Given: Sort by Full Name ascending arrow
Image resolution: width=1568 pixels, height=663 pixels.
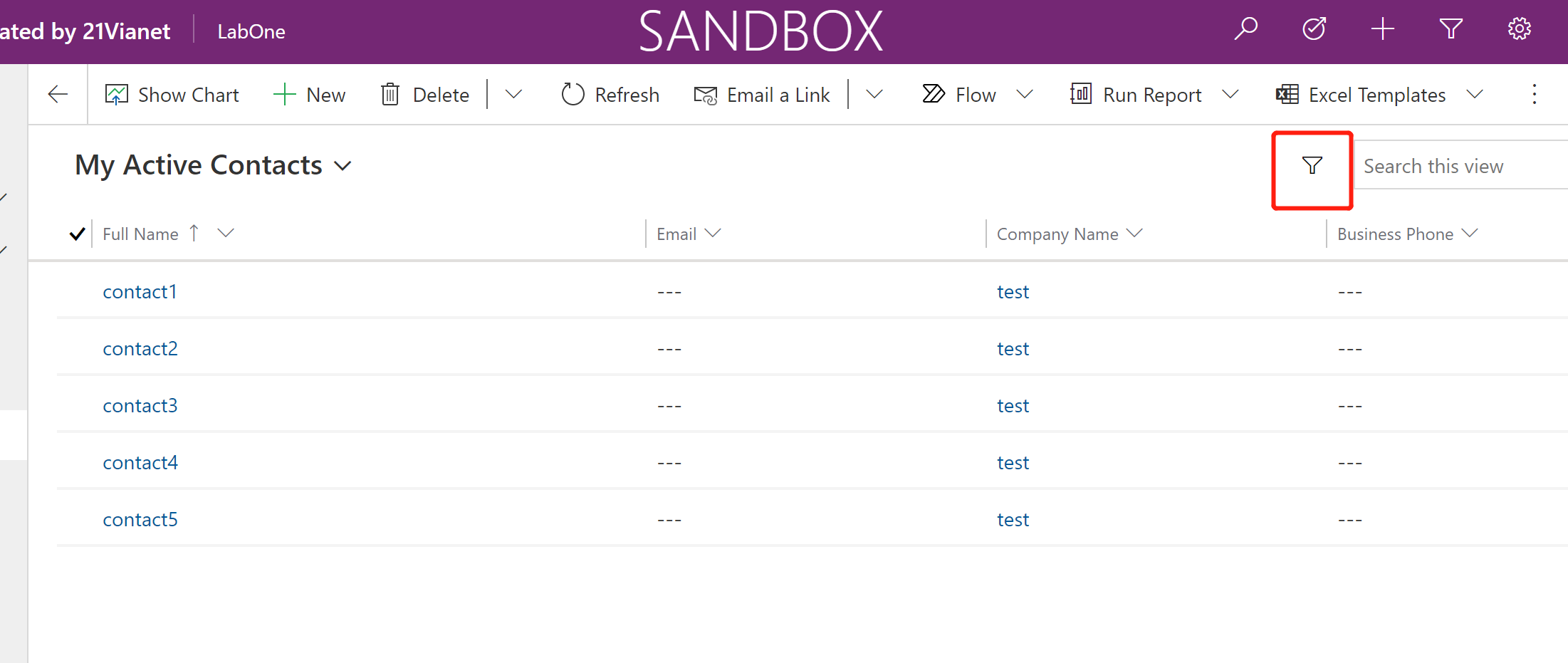Looking at the screenshot, I should (193, 233).
